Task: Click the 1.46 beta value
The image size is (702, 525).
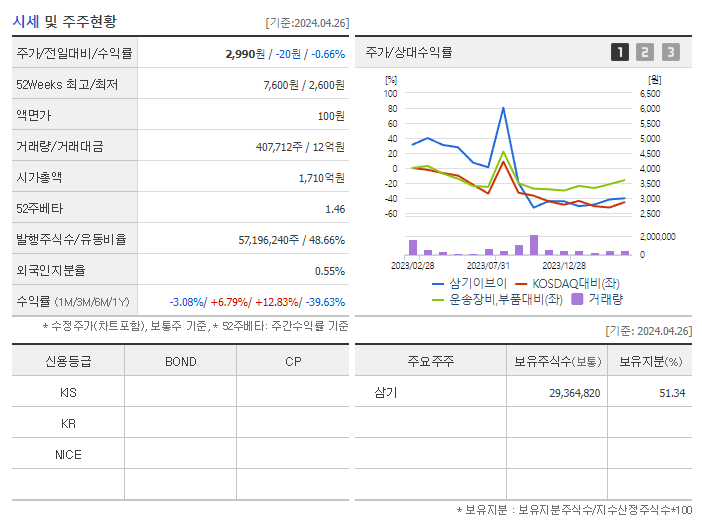Action: 335,209
